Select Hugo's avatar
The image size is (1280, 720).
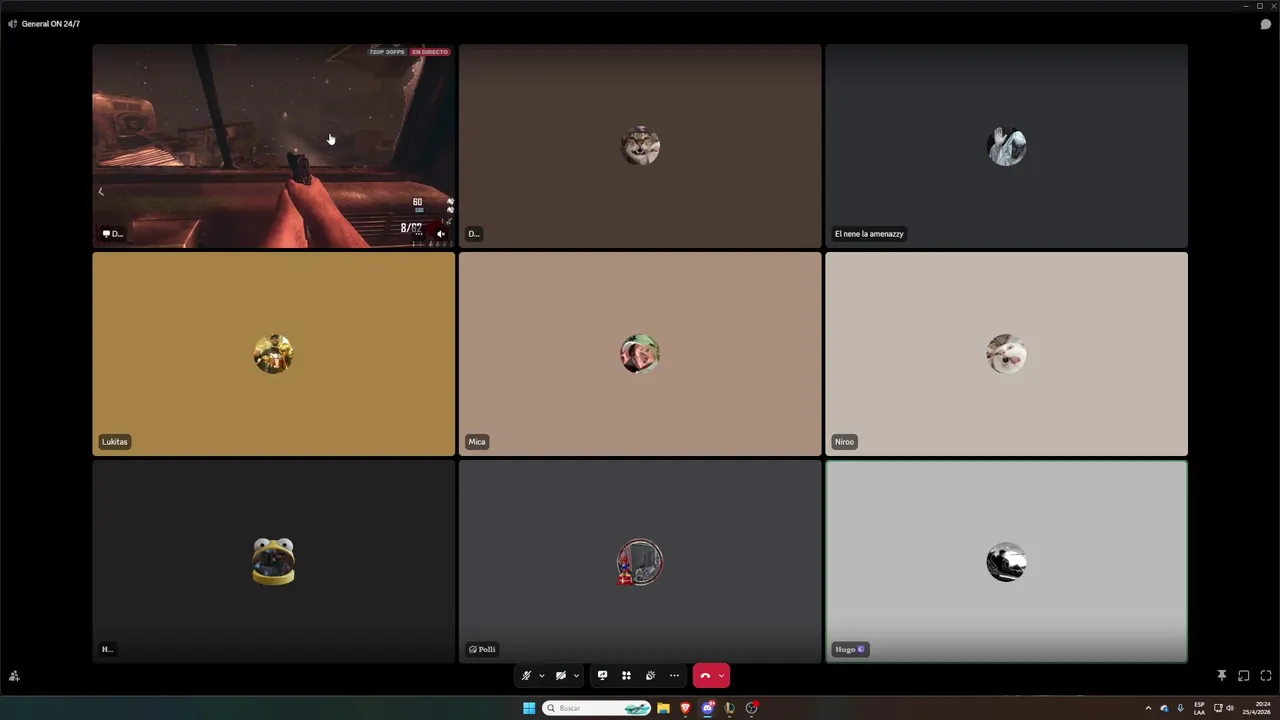click(x=1006, y=562)
